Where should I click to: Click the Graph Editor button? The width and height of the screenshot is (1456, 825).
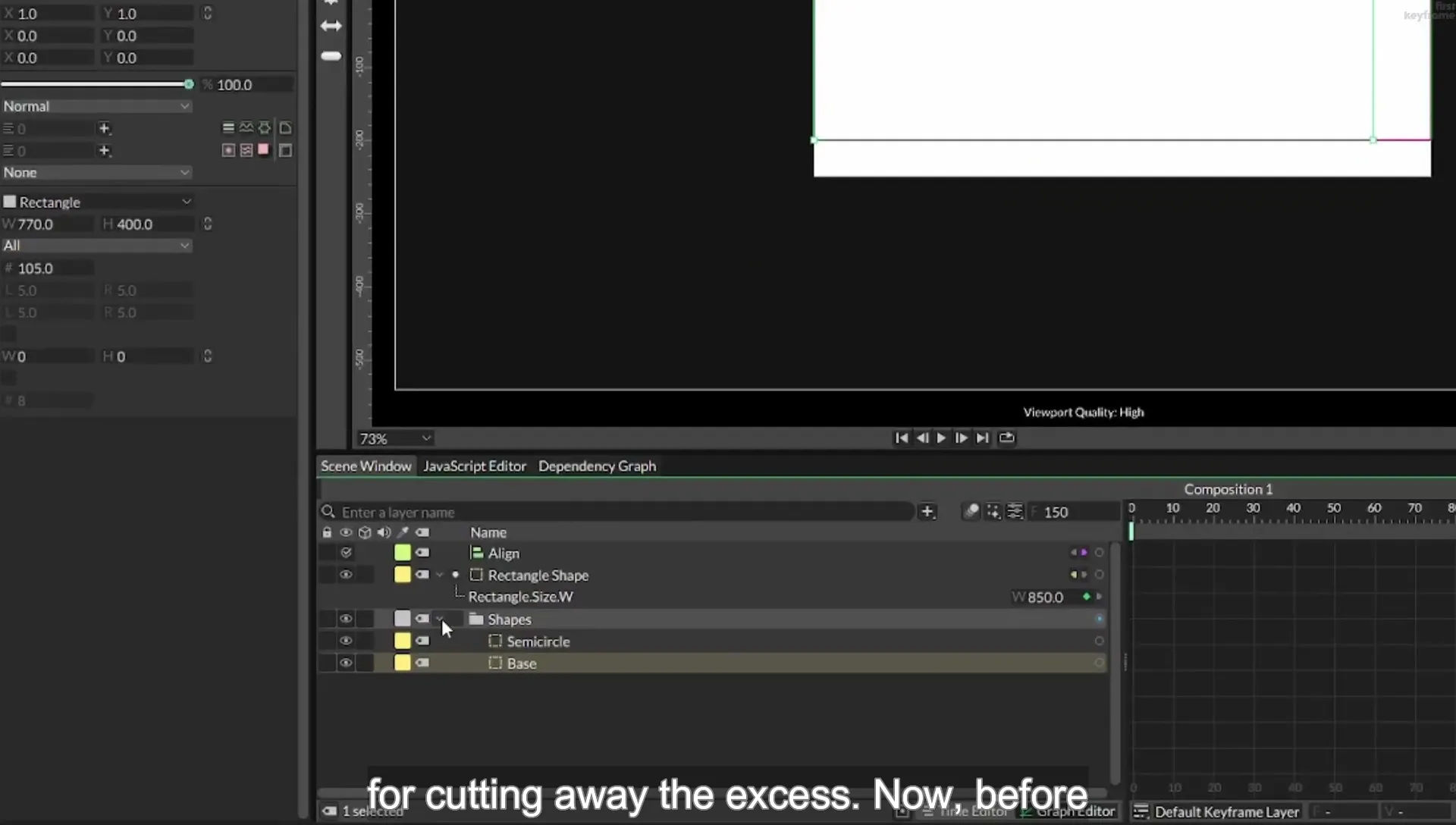(1068, 812)
